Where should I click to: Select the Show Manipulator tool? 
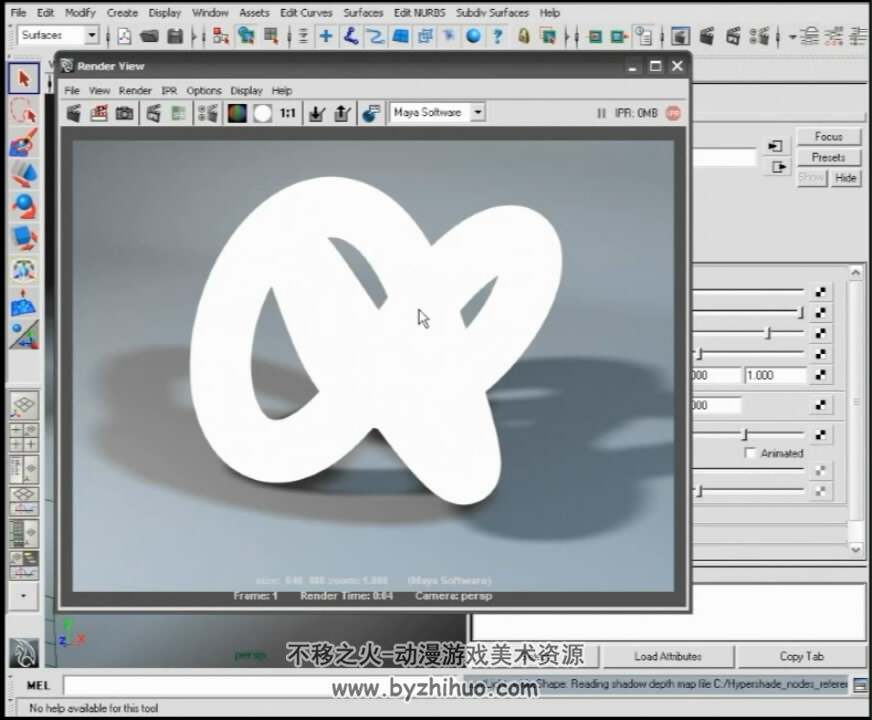point(23,335)
